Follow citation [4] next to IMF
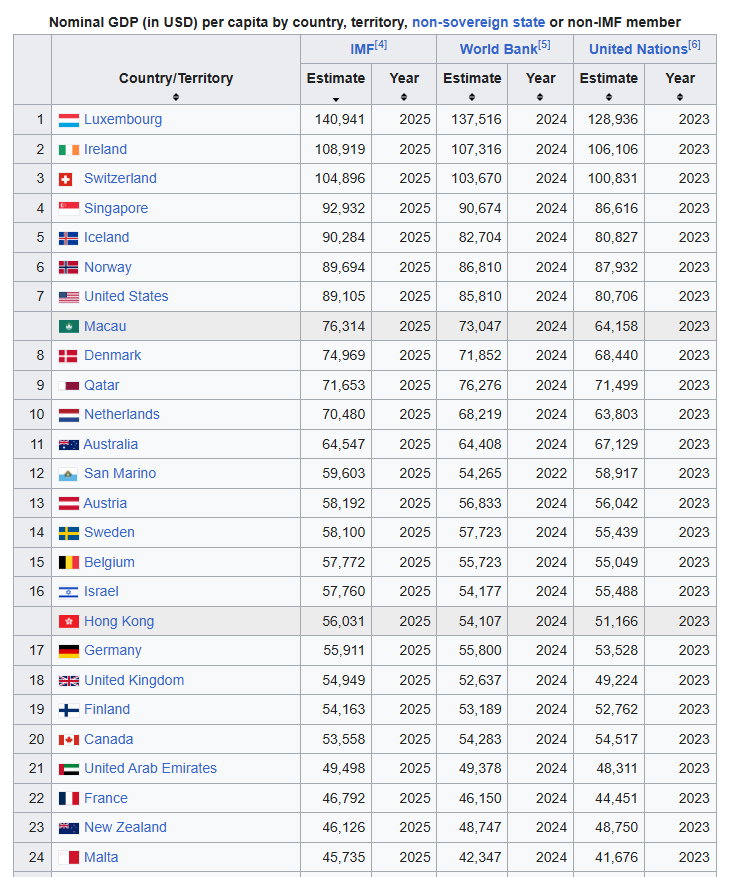Image resolution: width=739 pixels, height=877 pixels. click(x=381, y=45)
